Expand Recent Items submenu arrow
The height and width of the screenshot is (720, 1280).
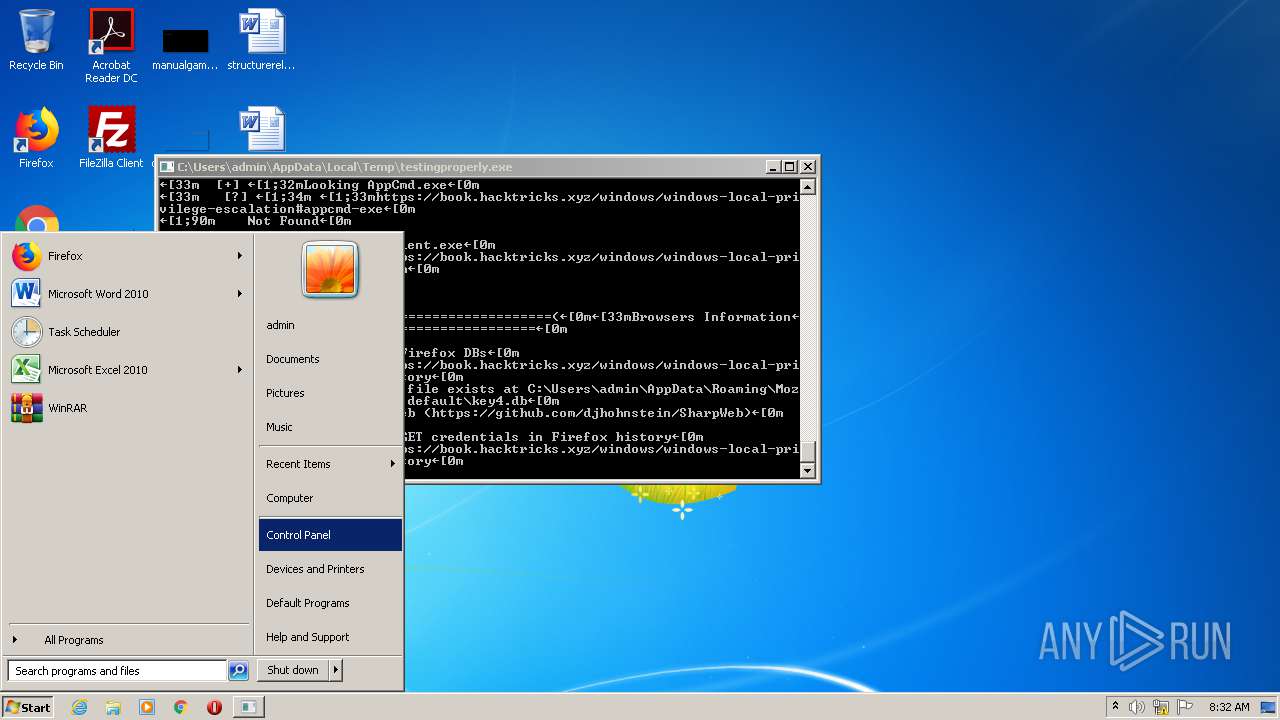point(393,464)
